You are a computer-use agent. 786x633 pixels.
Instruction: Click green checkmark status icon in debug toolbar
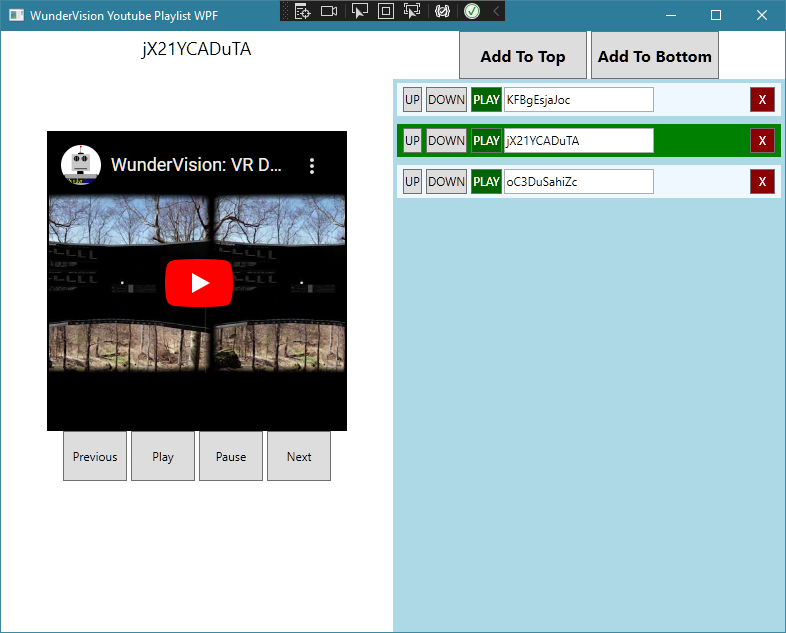[472, 11]
